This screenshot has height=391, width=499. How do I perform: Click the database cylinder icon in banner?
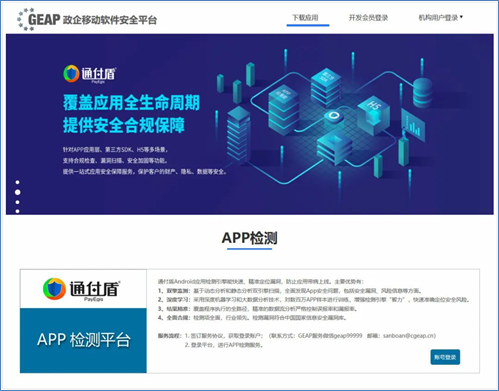[423, 93]
